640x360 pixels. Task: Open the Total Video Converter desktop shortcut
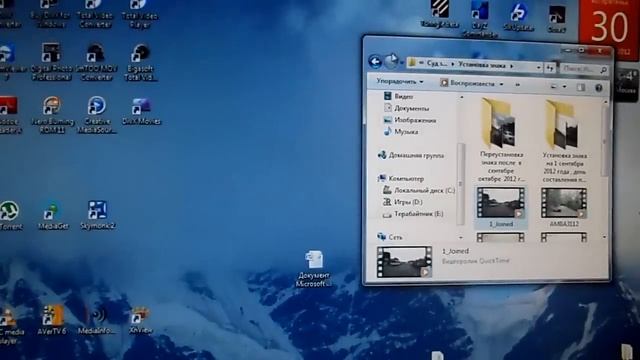[x=95, y=13]
